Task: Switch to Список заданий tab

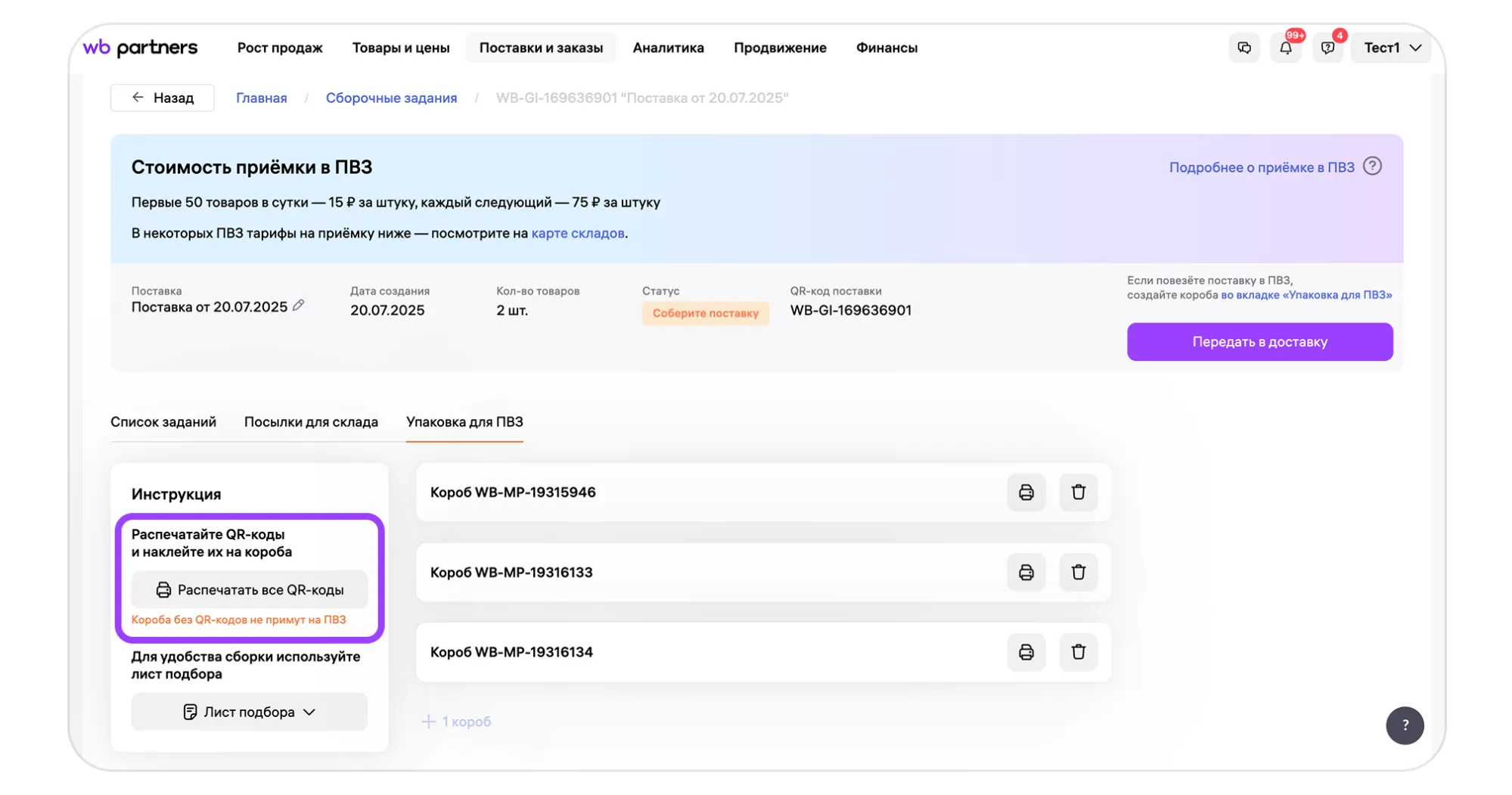Action: pyautogui.click(x=163, y=422)
